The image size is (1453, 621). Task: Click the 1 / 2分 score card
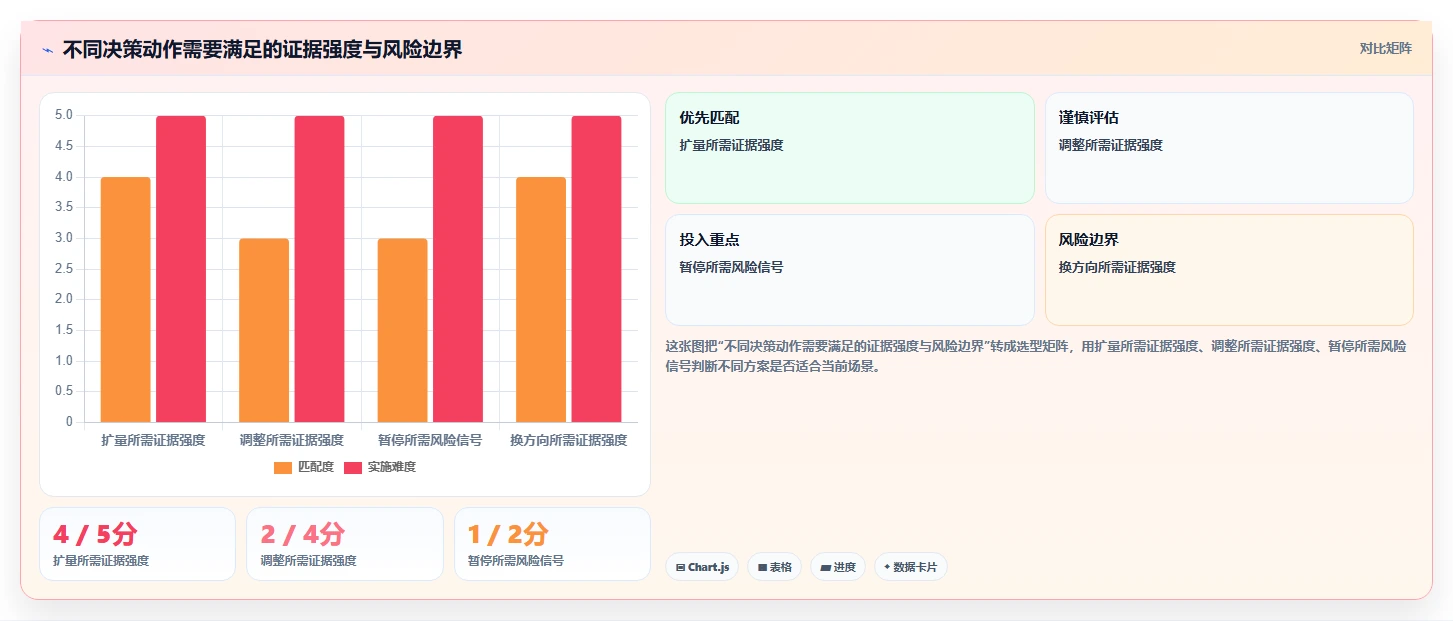[552, 544]
